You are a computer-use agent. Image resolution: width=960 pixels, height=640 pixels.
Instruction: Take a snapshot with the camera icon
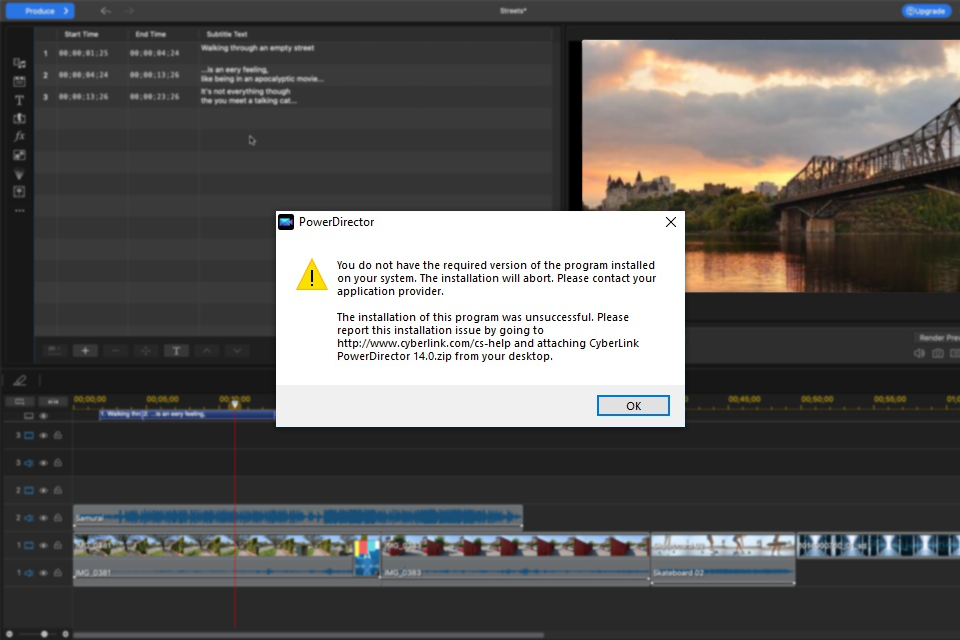pos(937,353)
